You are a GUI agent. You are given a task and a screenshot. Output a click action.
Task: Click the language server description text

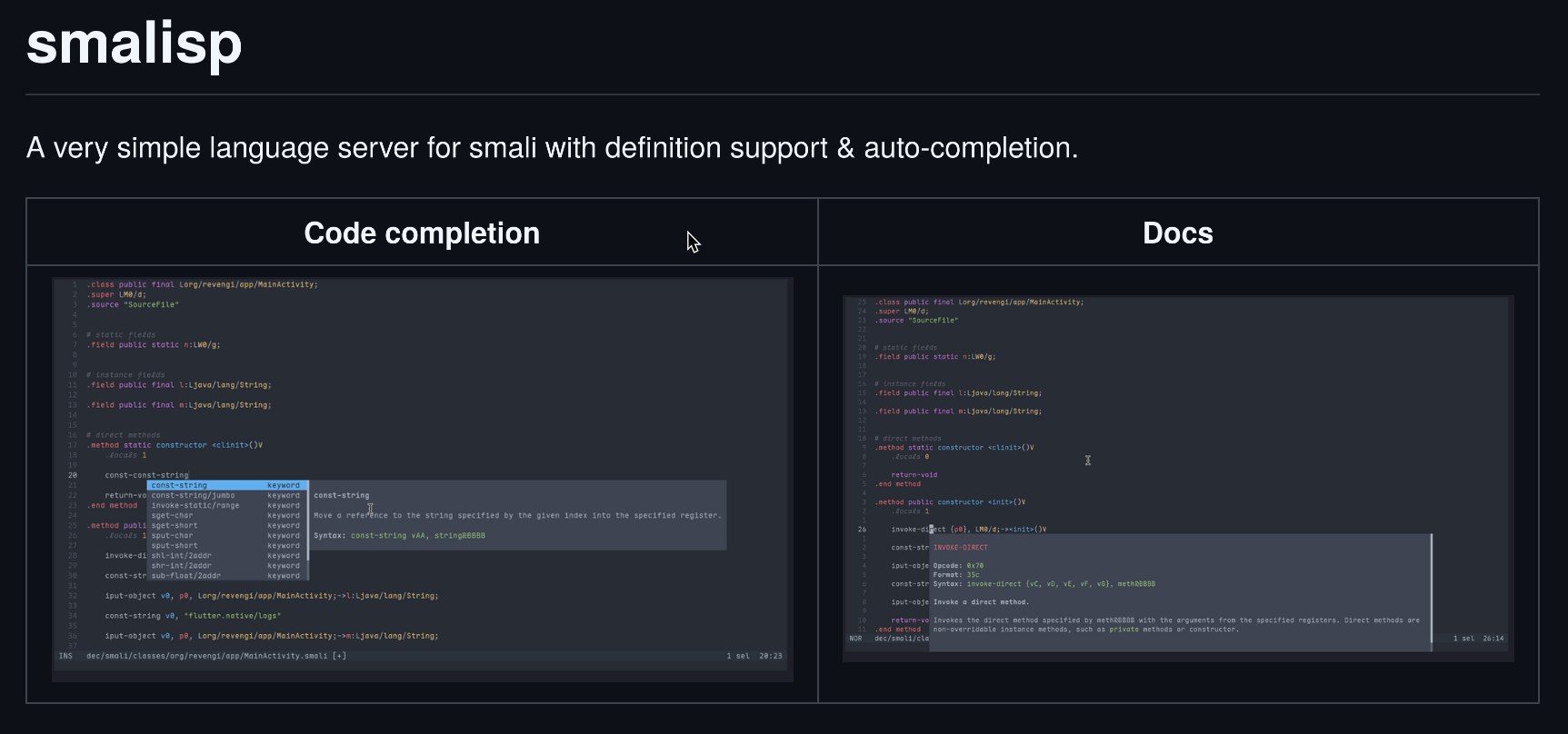click(x=552, y=147)
